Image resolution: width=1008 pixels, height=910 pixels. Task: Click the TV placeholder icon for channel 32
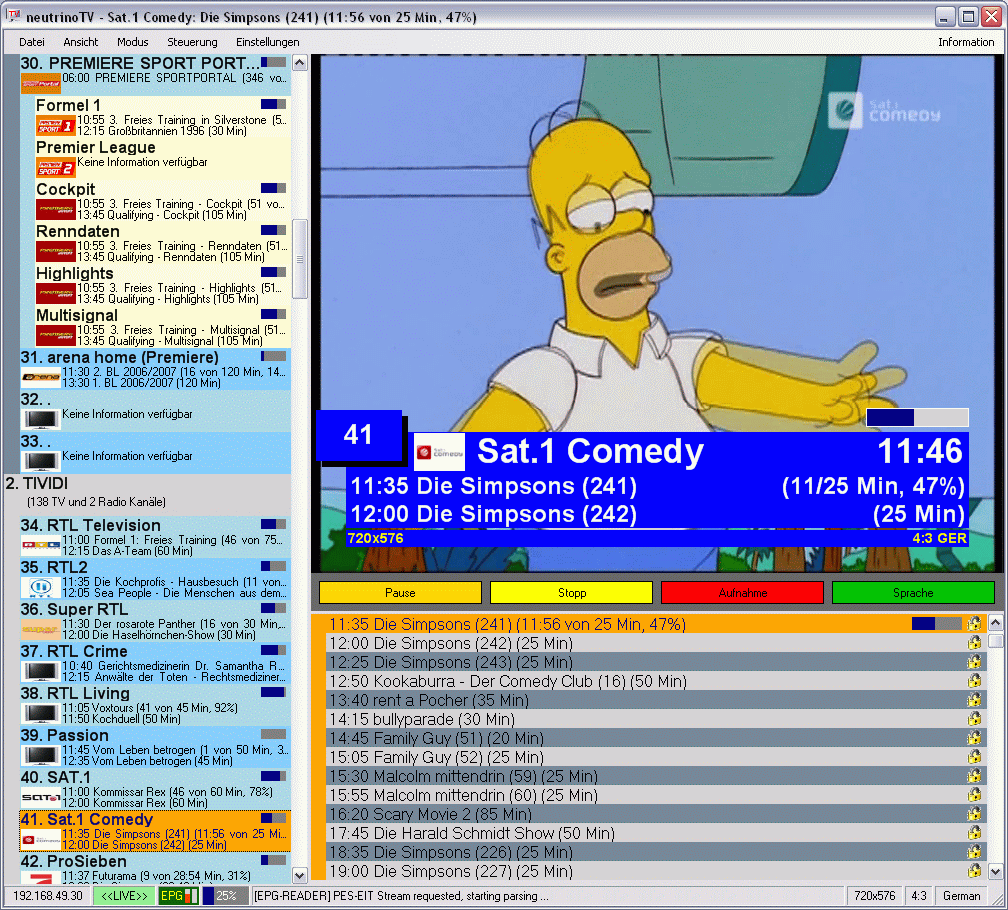40,419
